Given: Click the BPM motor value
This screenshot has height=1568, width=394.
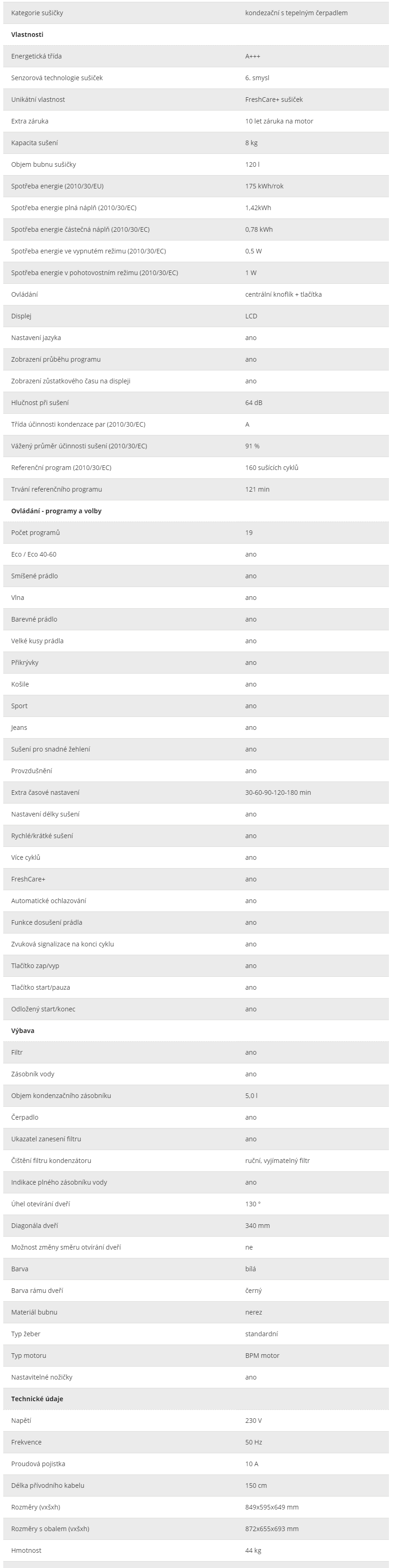Looking at the screenshot, I should pos(263,1356).
